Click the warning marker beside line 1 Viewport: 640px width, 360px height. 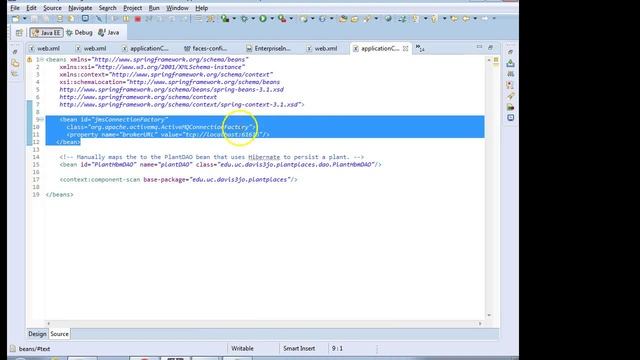click(x=29, y=60)
